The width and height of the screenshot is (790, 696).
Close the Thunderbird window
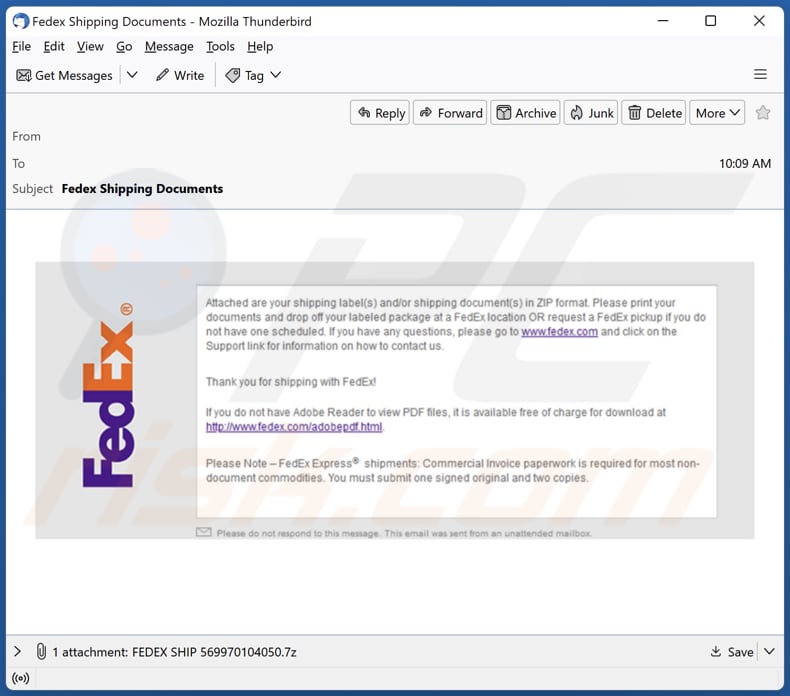759,21
